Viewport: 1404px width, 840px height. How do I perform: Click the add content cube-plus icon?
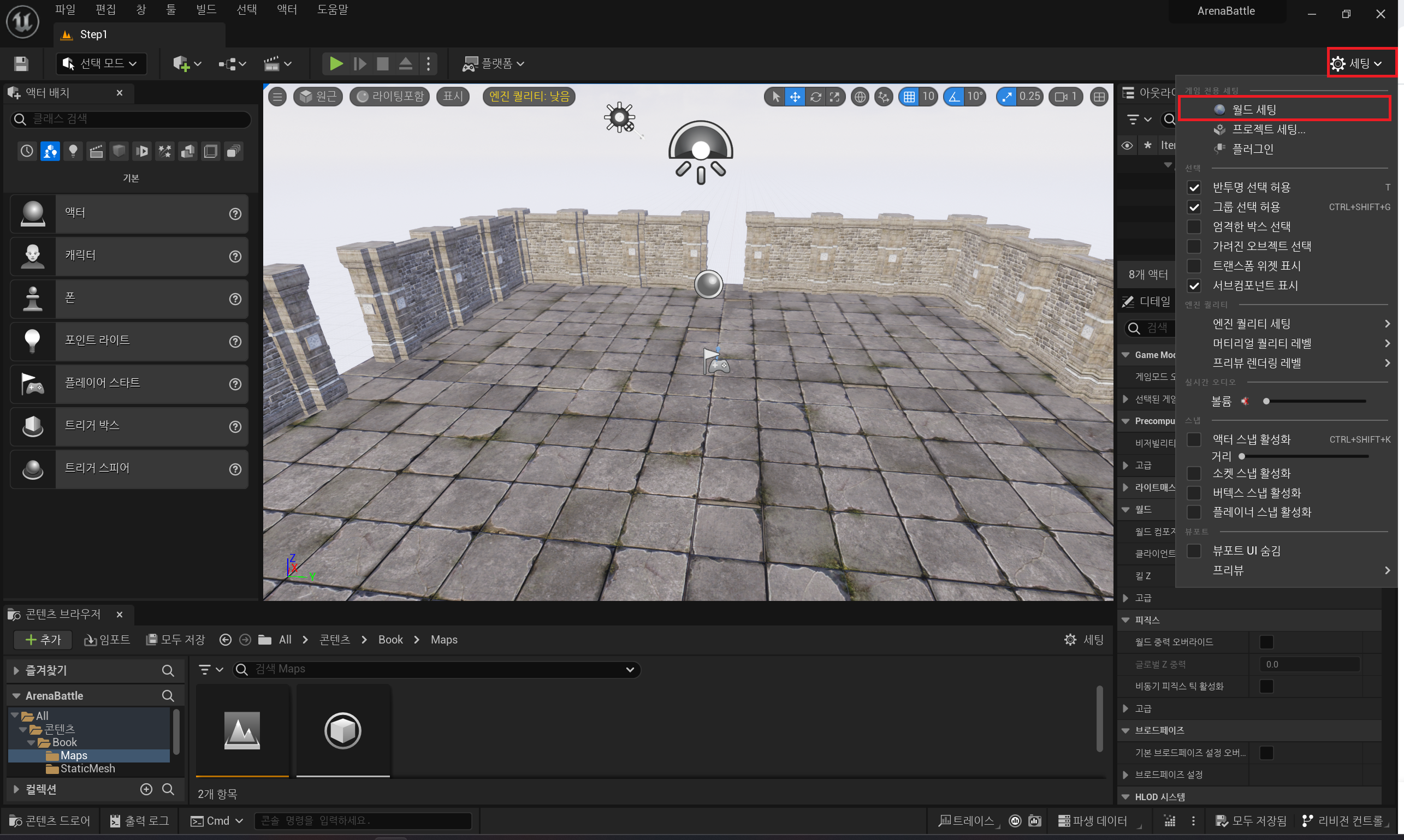(181, 63)
